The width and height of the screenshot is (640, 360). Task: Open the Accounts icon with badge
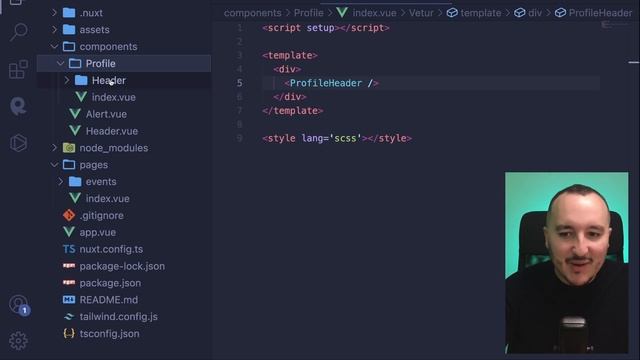[x=19, y=305]
